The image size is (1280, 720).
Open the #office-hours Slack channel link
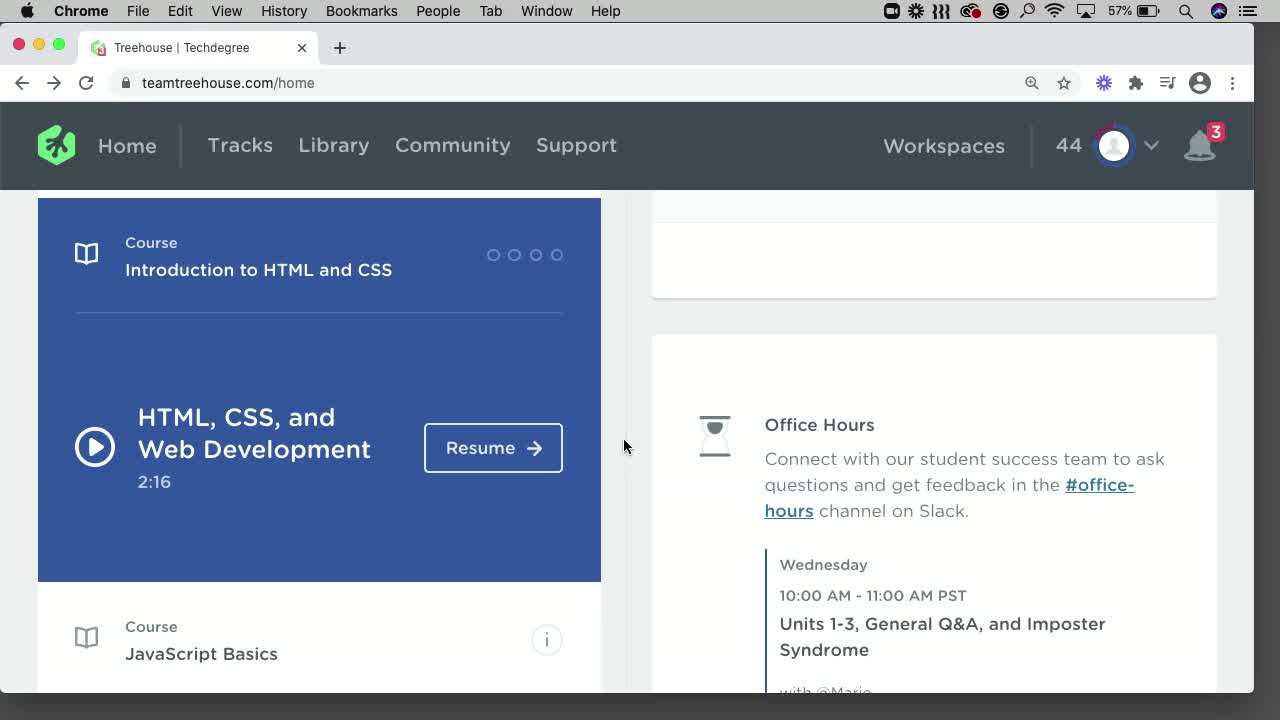coord(1099,485)
